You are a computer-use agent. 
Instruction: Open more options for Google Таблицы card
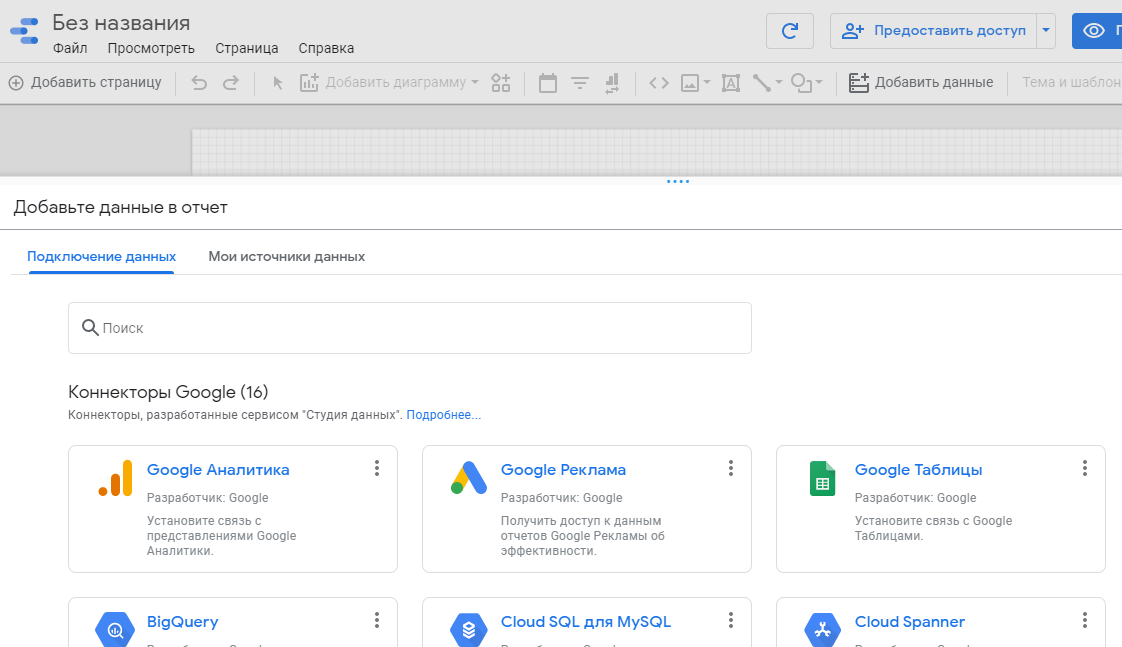pyautogui.click(x=1085, y=468)
